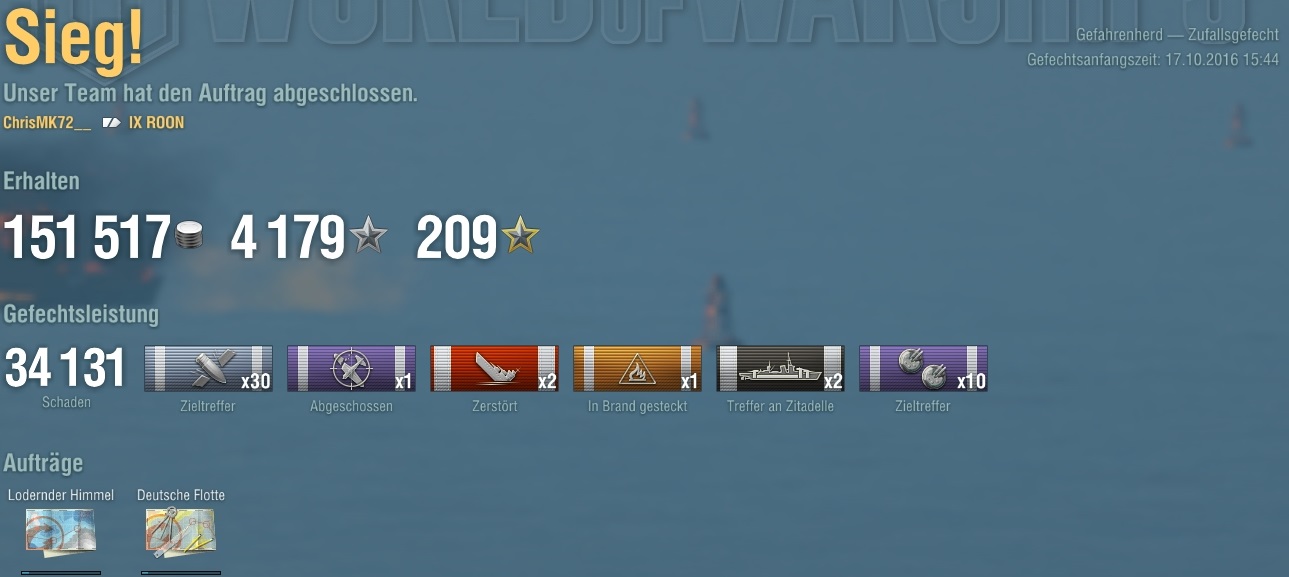Open the Deutsche Flotte mission thumbnail
The height and width of the screenshot is (577, 1289).
(x=181, y=532)
